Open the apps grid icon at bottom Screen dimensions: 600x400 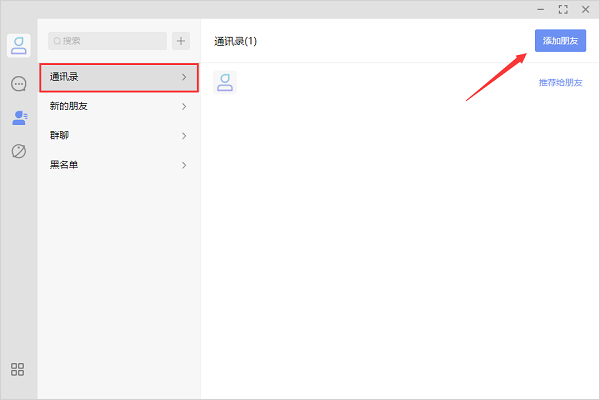click(17, 369)
